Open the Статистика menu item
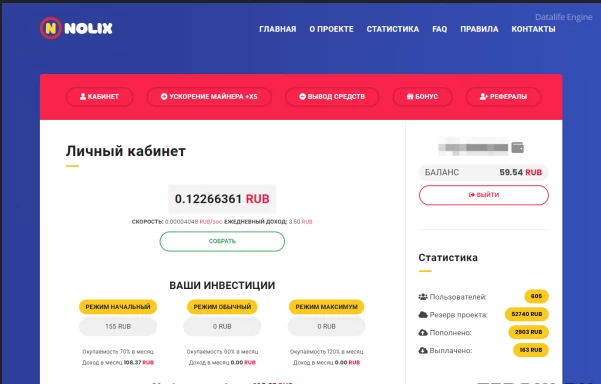 392,29
